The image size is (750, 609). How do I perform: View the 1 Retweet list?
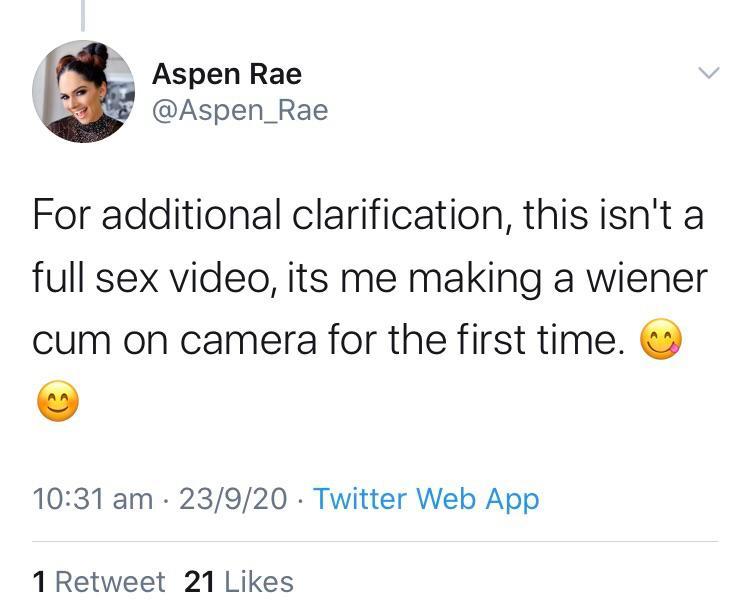pyautogui.click(x=99, y=581)
